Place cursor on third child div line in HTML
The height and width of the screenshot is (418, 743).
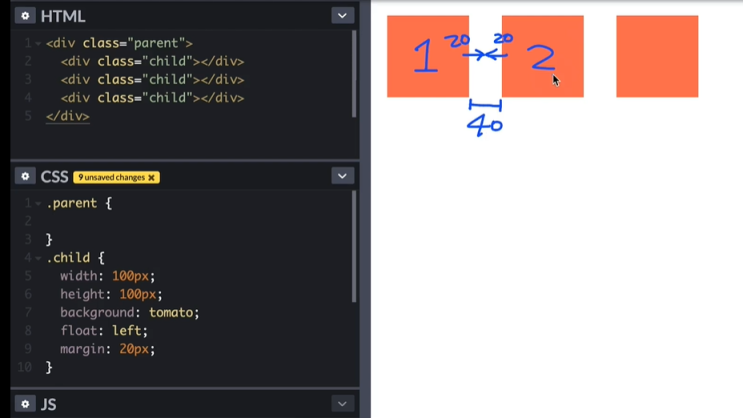(152, 98)
